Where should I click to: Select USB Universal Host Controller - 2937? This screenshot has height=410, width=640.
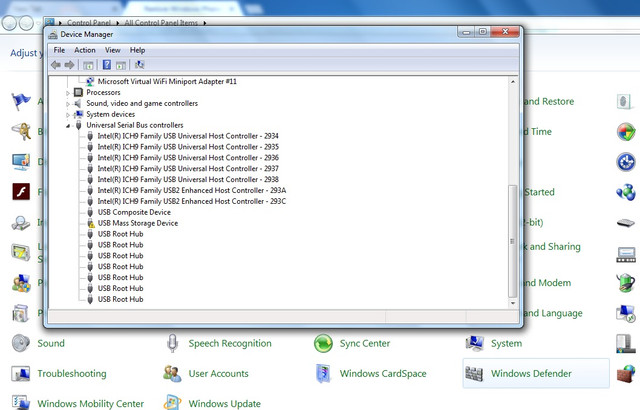pos(188,168)
